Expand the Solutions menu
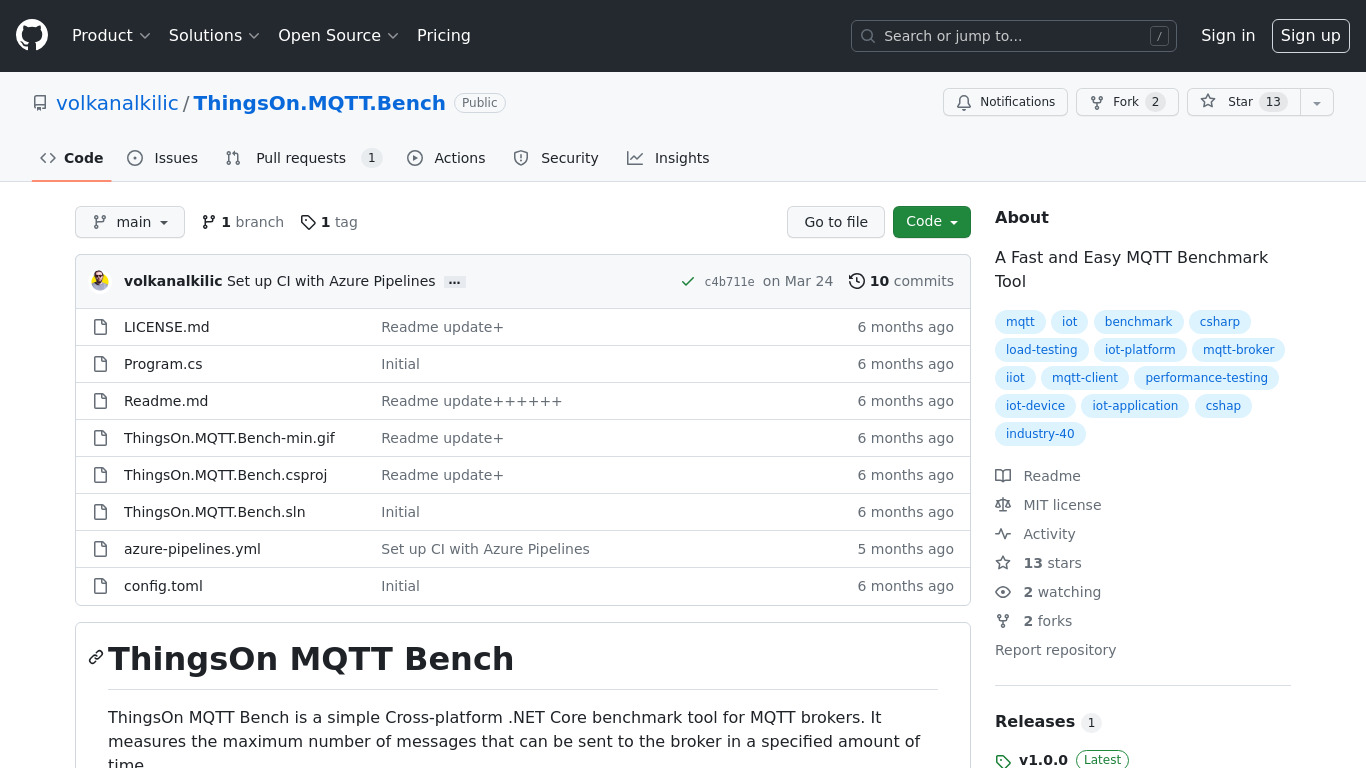 [x=214, y=35]
